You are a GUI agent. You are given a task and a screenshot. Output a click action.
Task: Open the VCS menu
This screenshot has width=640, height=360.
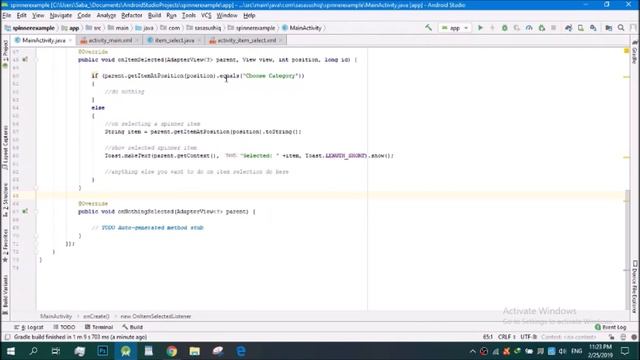[x=206, y=16]
